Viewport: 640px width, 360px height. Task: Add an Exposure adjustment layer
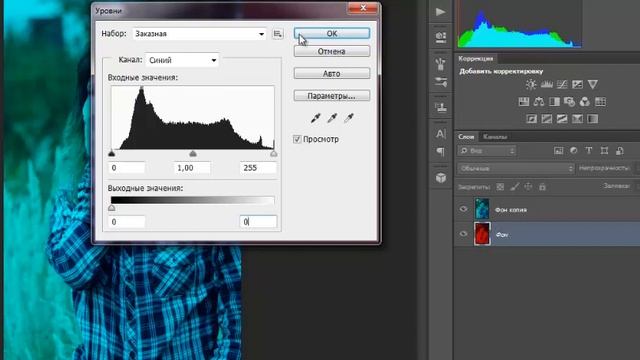click(x=578, y=84)
